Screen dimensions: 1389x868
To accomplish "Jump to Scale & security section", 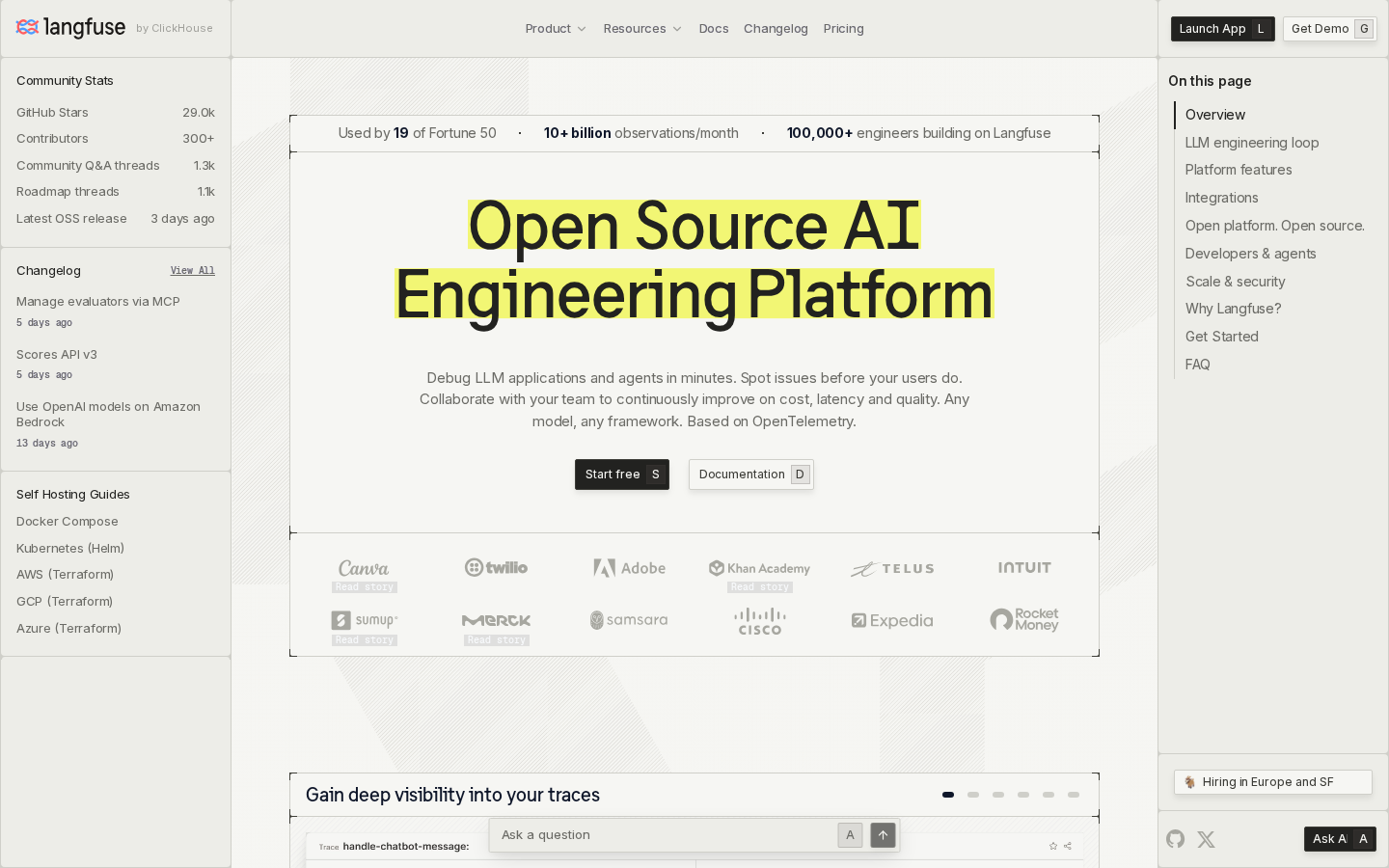I will 1236,282.
